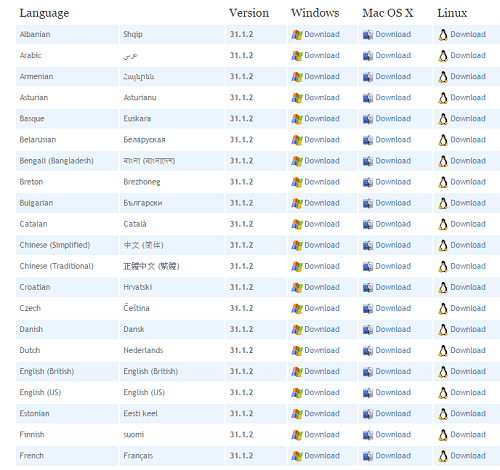The height and width of the screenshot is (470, 500).
Task: Download English (US) version for Windows
Action: click(x=322, y=392)
